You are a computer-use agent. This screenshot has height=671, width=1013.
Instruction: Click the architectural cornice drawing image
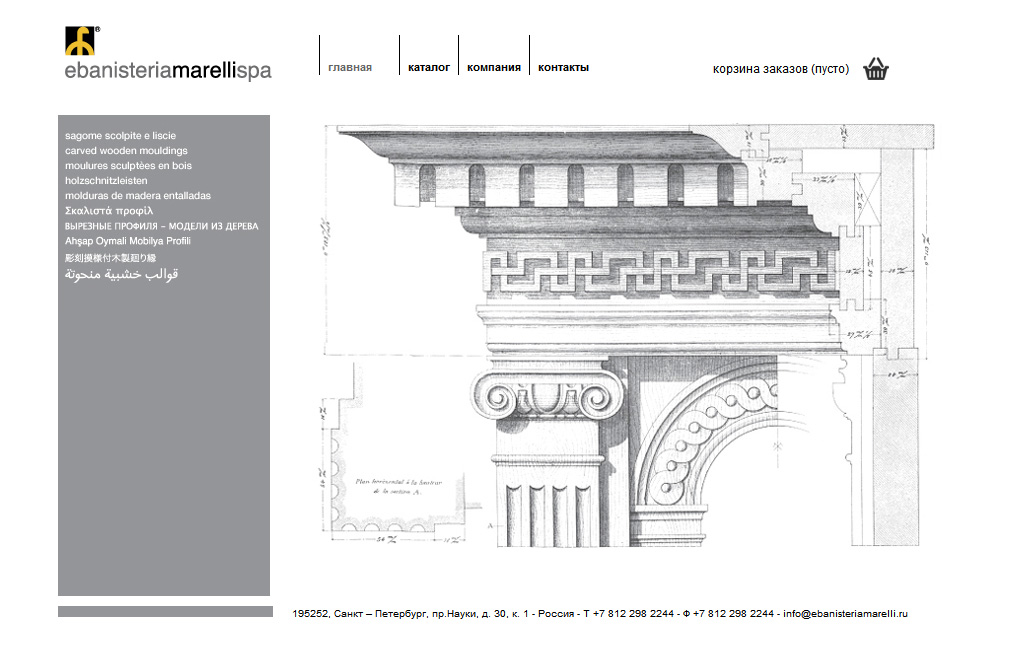pos(628,336)
